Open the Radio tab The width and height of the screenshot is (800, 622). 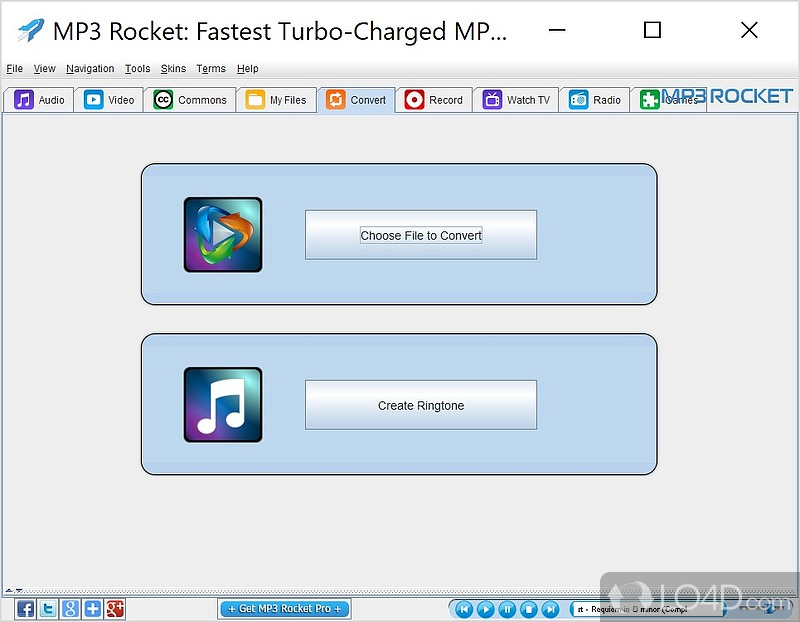(x=594, y=99)
